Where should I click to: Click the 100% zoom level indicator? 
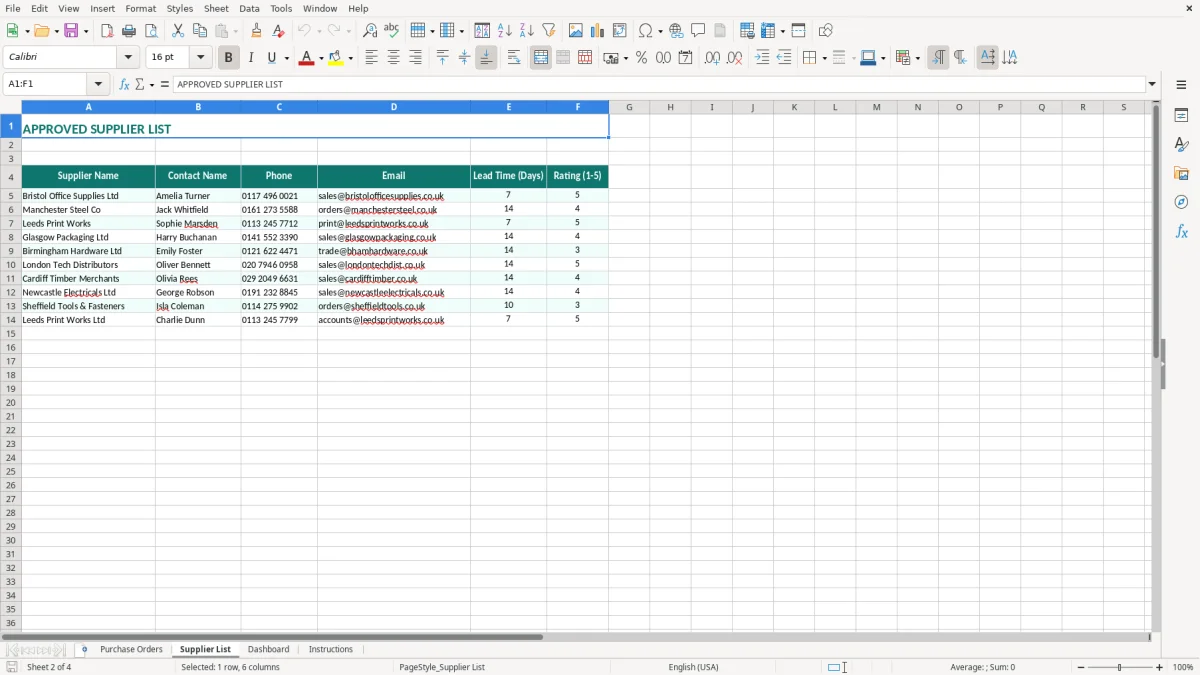coord(1183,667)
